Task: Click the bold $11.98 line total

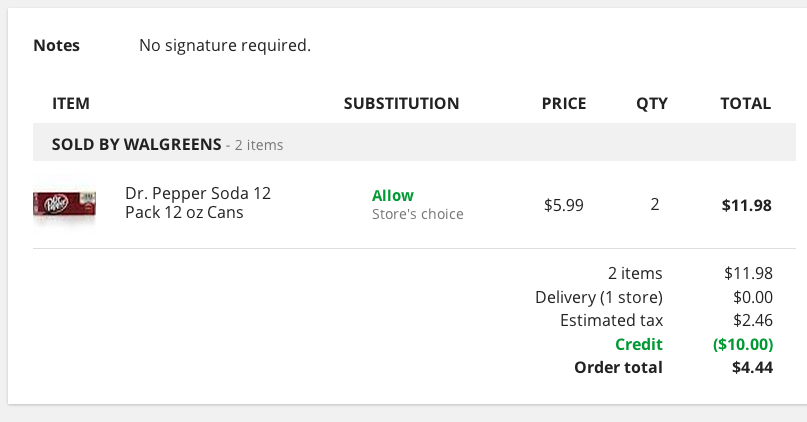Action: coord(746,206)
